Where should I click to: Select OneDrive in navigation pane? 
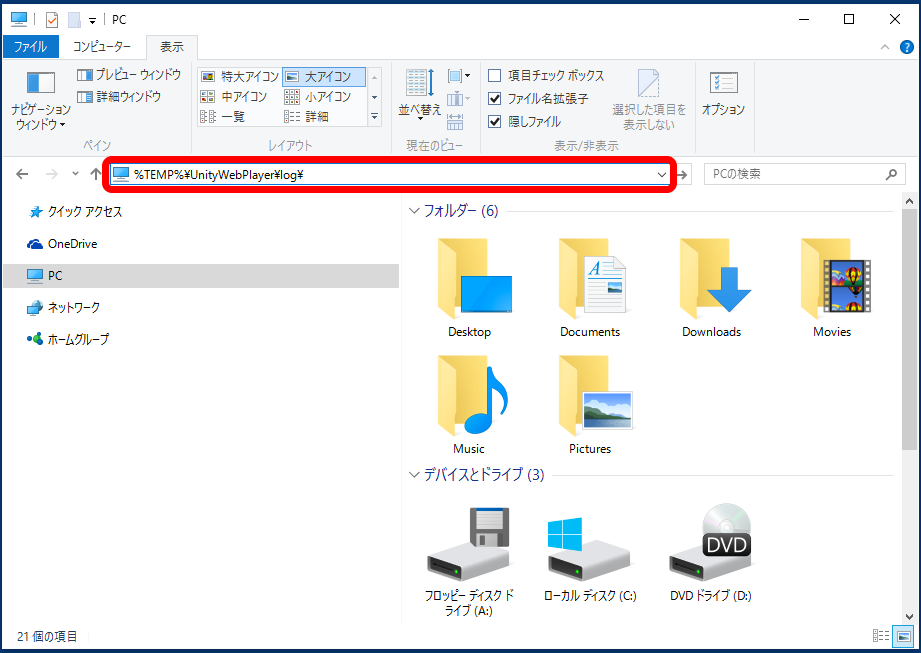pyautogui.click(x=62, y=244)
